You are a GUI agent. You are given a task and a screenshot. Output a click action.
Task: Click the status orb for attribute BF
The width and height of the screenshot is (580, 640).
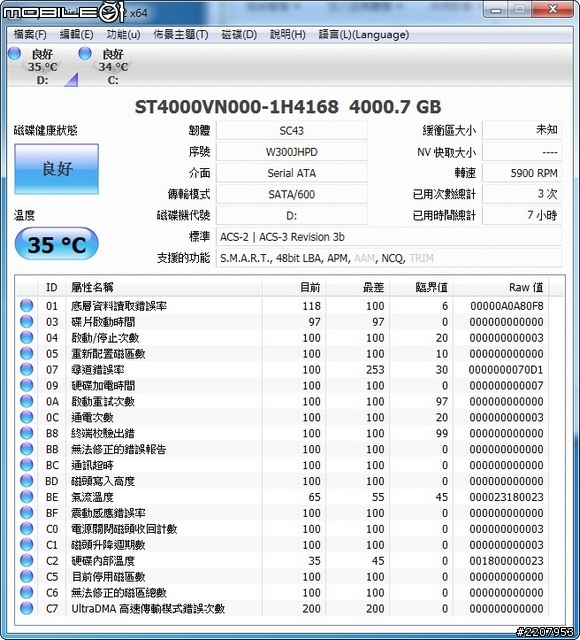coord(27,513)
